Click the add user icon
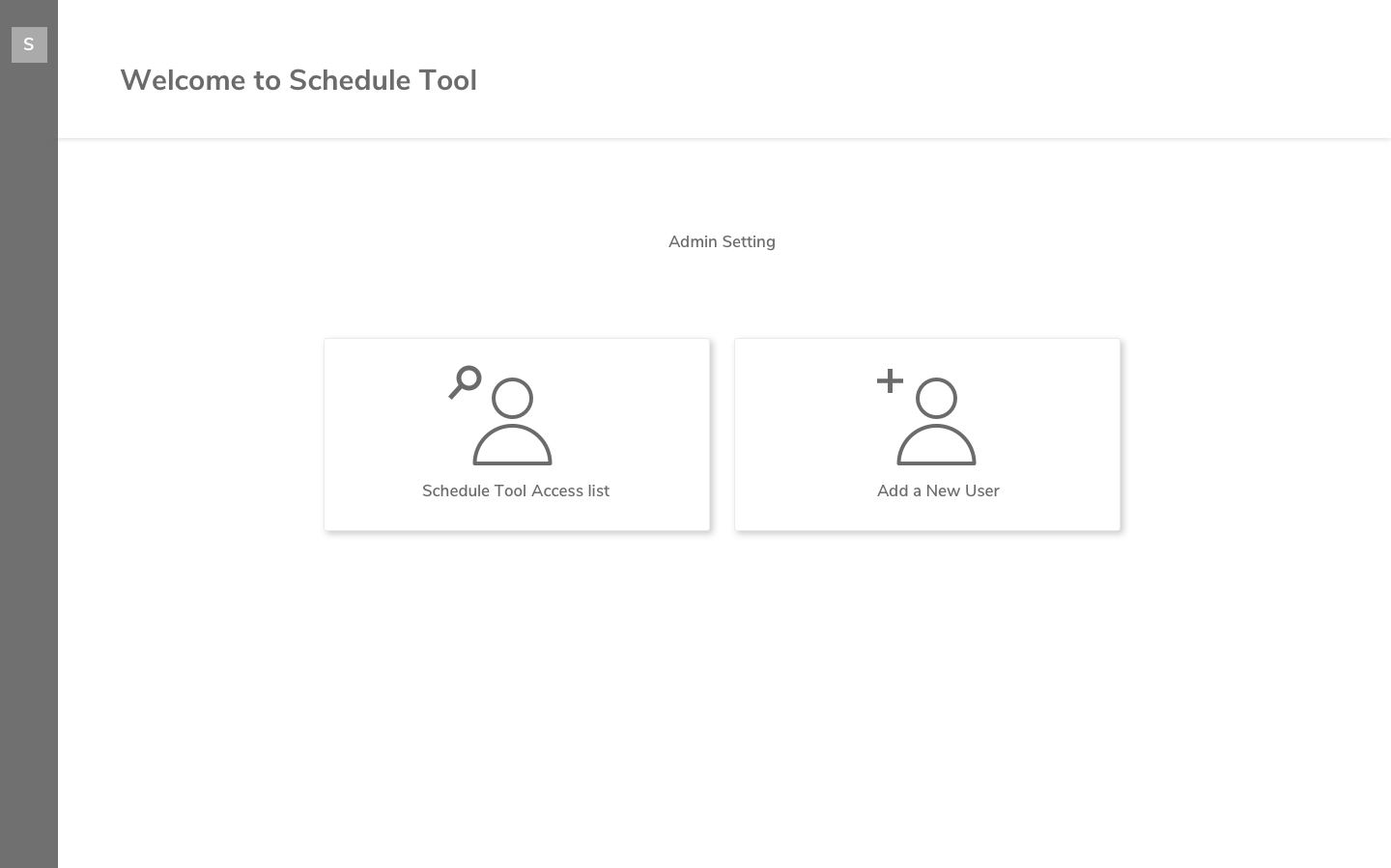Image resolution: width=1391 pixels, height=868 pixels. coord(927,415)
